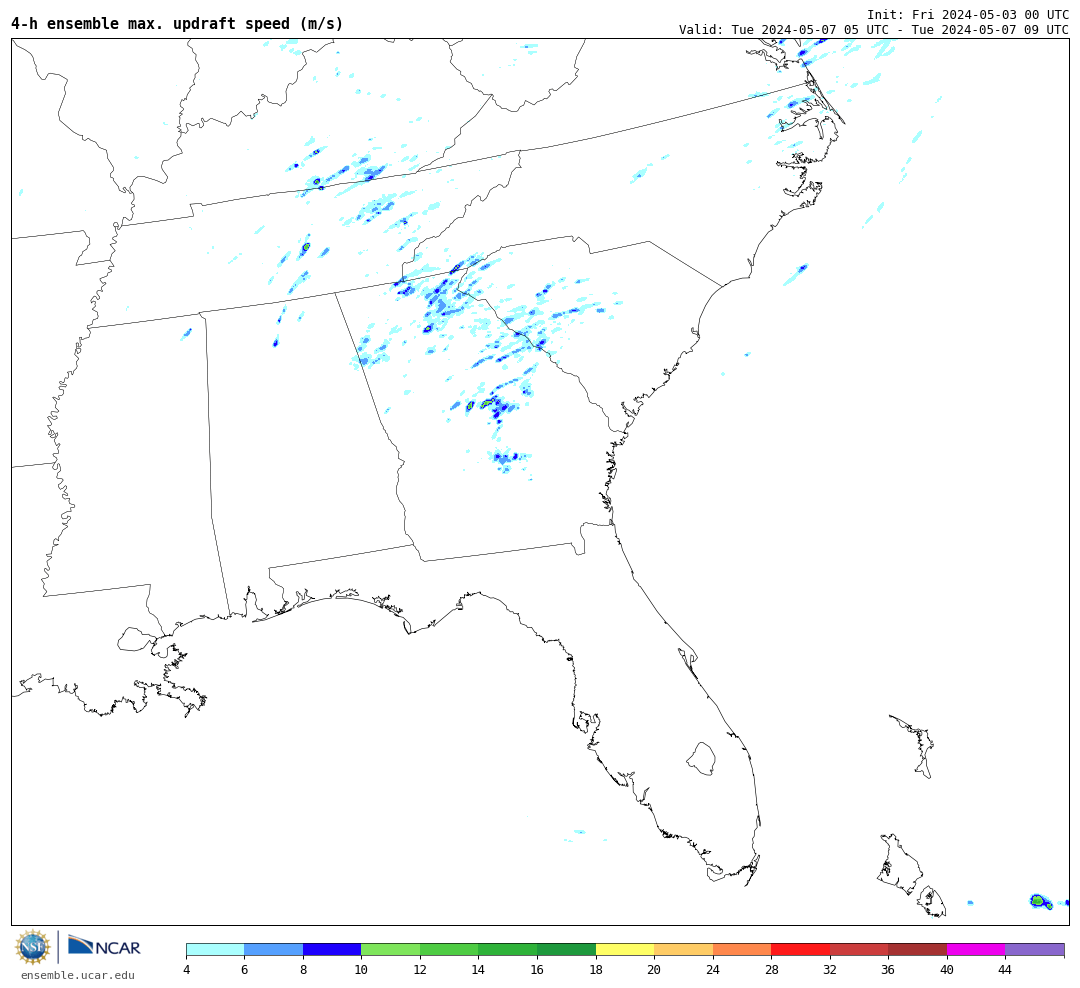Click the 36-40 m/s dark red swatch
Viewport: 1080px width, 988px height.
click(x=917, y=950)
